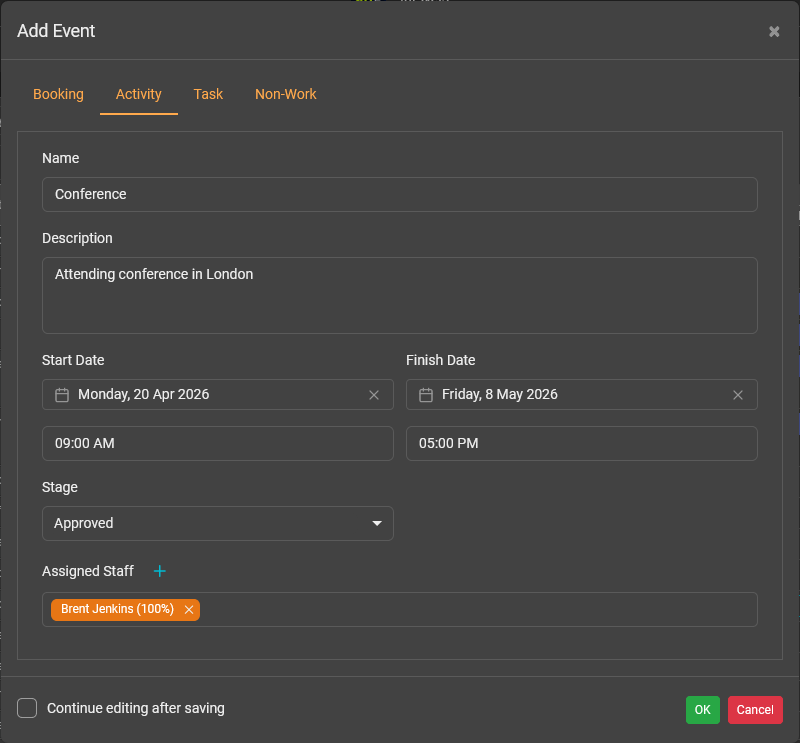The width and height of the screenshot is (800, 743).
Task: Select the Activity tab
Action: (x=139, y=94)
